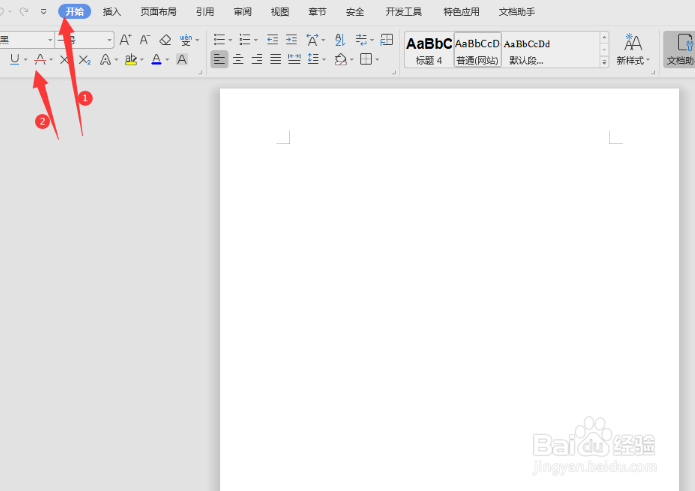Apply the 标题 4 heading style
Viewport: 695px width, 491px height.
pyautogui.click(x=429, y=50)
